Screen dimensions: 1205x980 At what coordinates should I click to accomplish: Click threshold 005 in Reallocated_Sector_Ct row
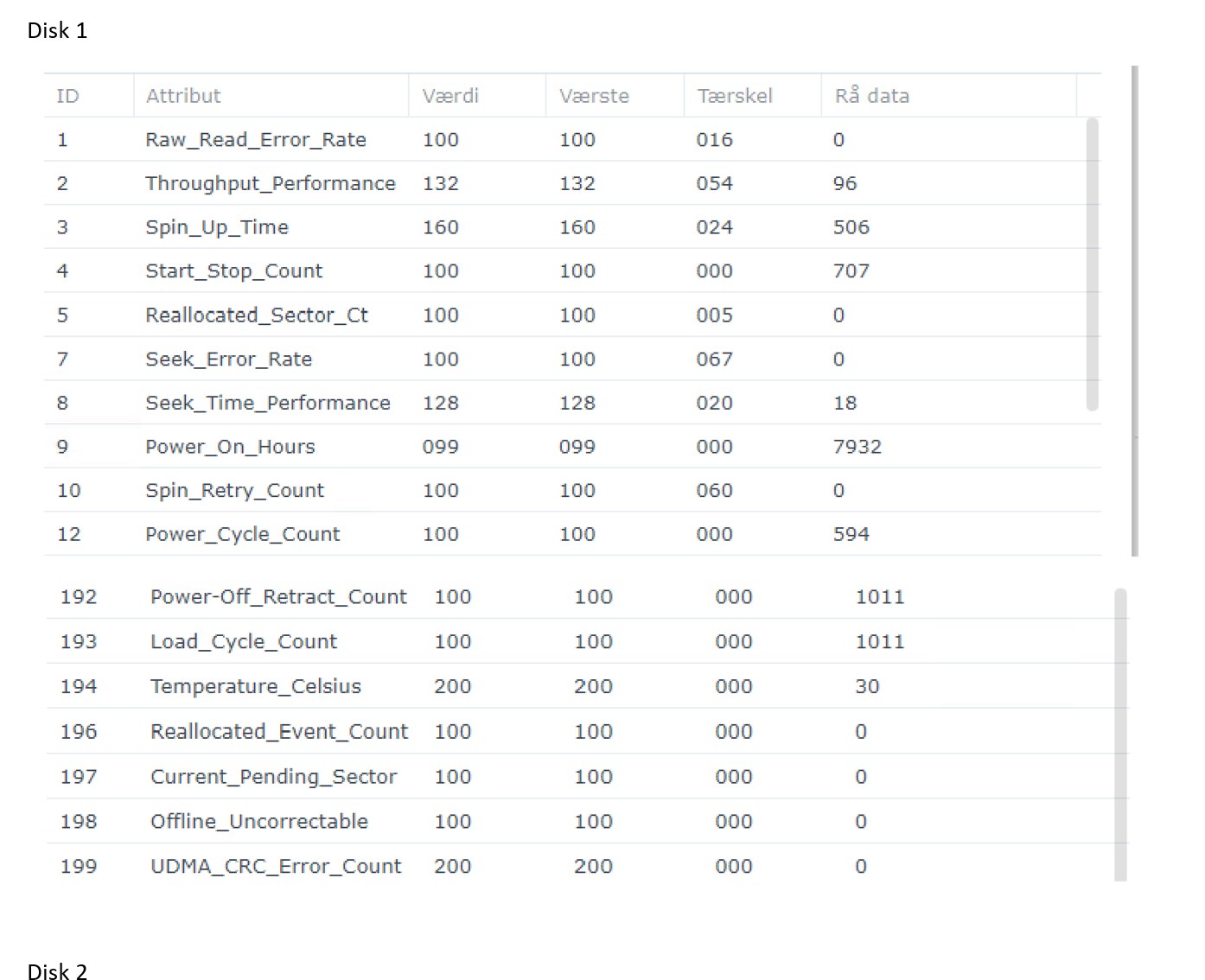tap(715, 315)
